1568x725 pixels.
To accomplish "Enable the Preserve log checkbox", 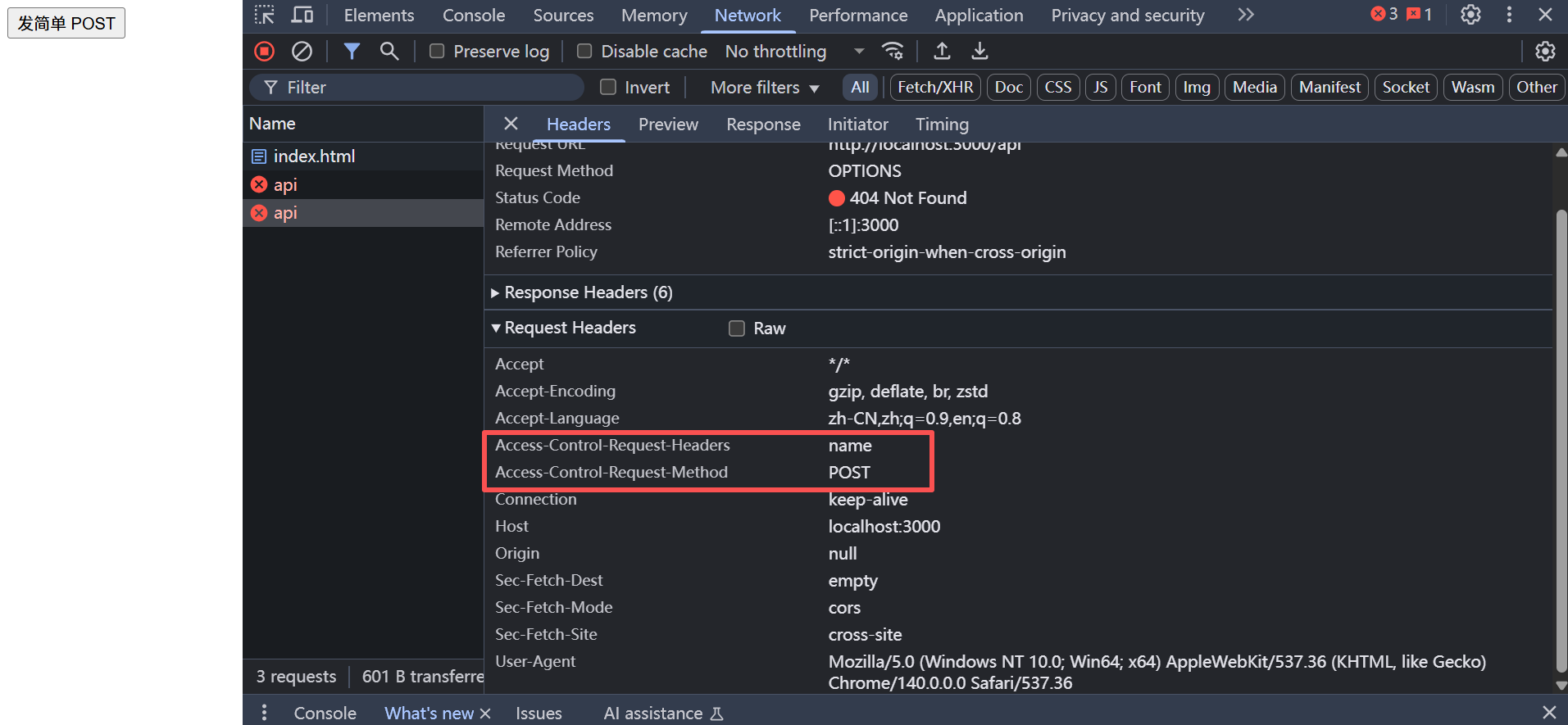I will click(x=438, y=52).
